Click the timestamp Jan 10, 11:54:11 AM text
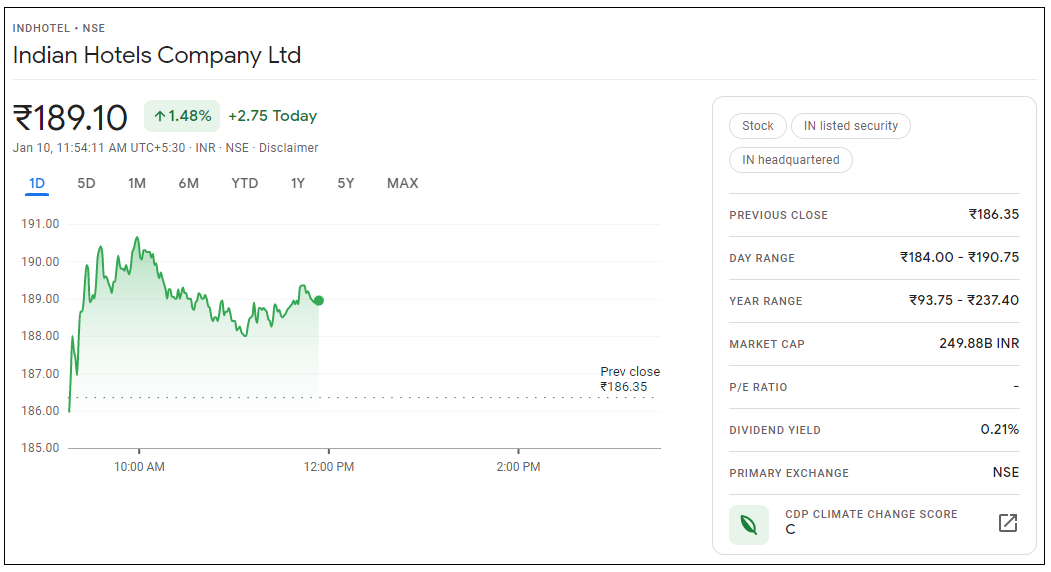This screenshot has width=1051, height=572. [70, 148]
